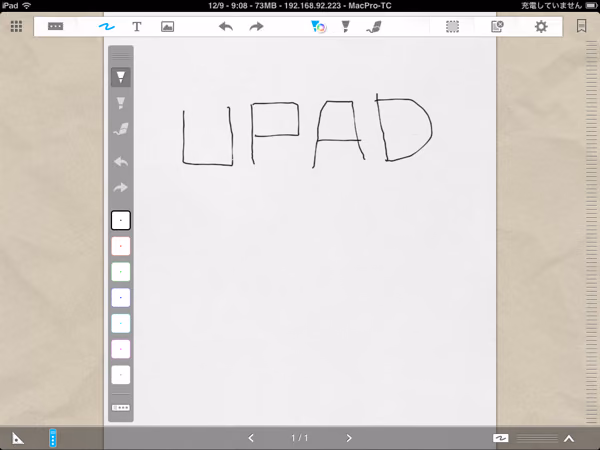Pick the red pen swatch
Screen dimensions: 600x450
121,246
